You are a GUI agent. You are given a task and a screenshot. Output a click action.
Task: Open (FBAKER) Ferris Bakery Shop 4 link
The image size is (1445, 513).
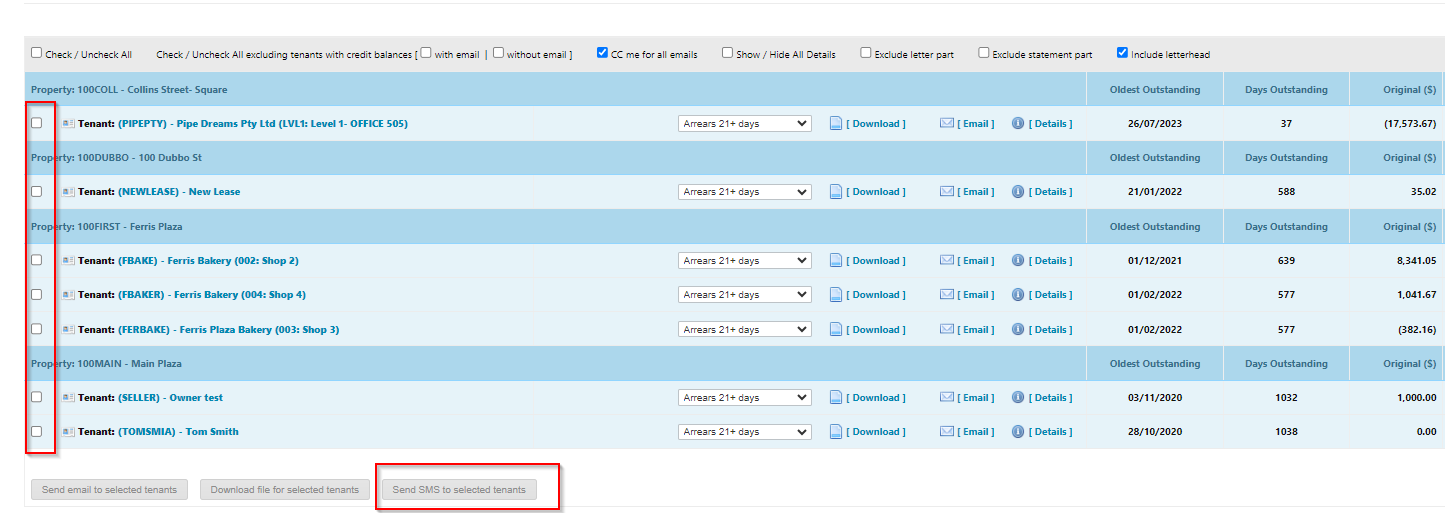pos(212,295)
